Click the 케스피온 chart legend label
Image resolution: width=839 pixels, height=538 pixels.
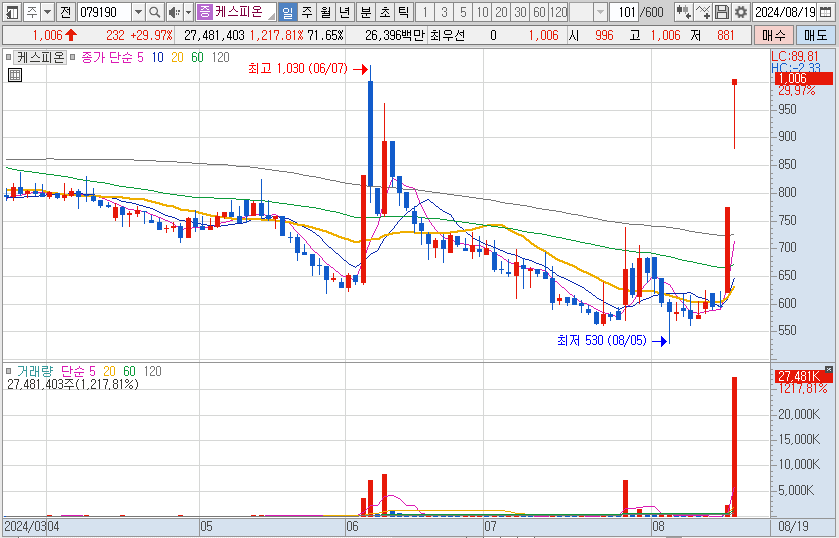coord(41,57)
